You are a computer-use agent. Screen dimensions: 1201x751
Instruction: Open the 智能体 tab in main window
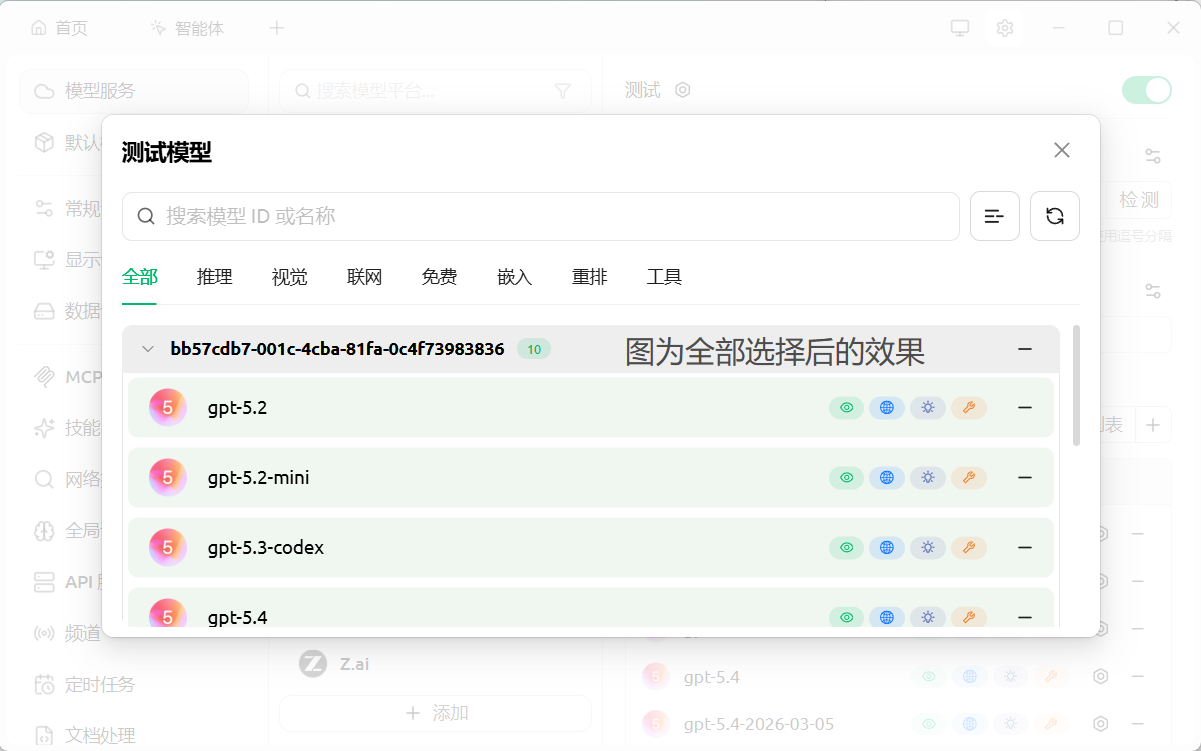(187, 28)
